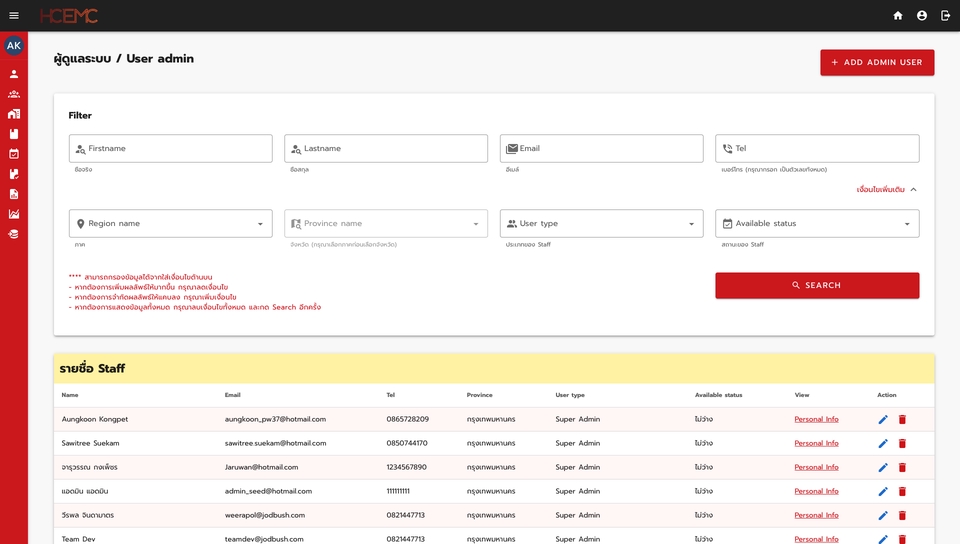Focus the Lastname filter field

point(386,148)
